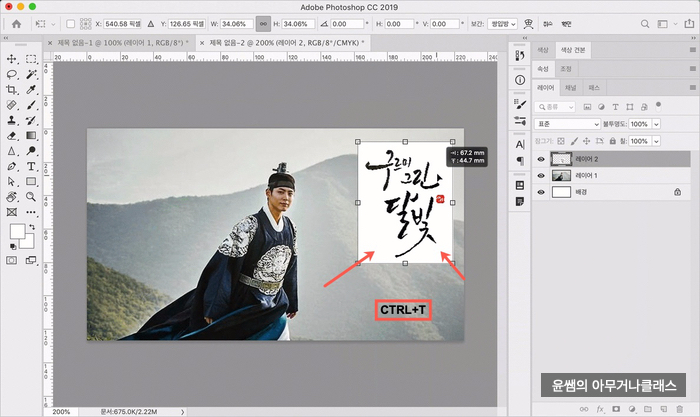700x417 pixels.
Task: Select the Pen tool
Action: click(x=12, y=167)
